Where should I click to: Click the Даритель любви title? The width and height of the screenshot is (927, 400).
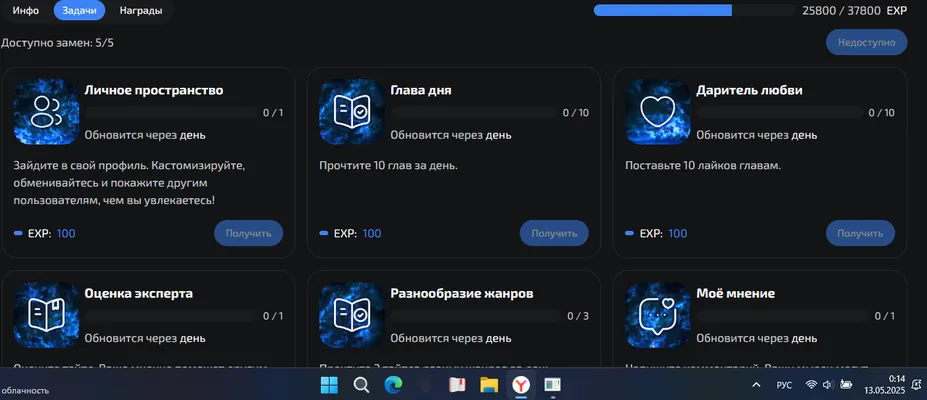(749, 90)
